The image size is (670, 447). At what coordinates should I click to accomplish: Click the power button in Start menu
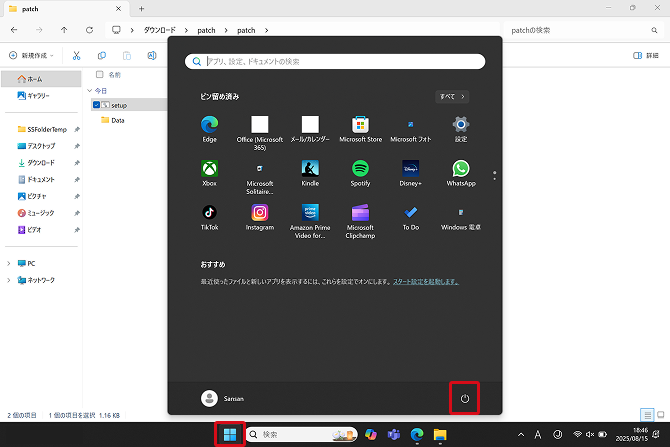(x=464, y=399)
